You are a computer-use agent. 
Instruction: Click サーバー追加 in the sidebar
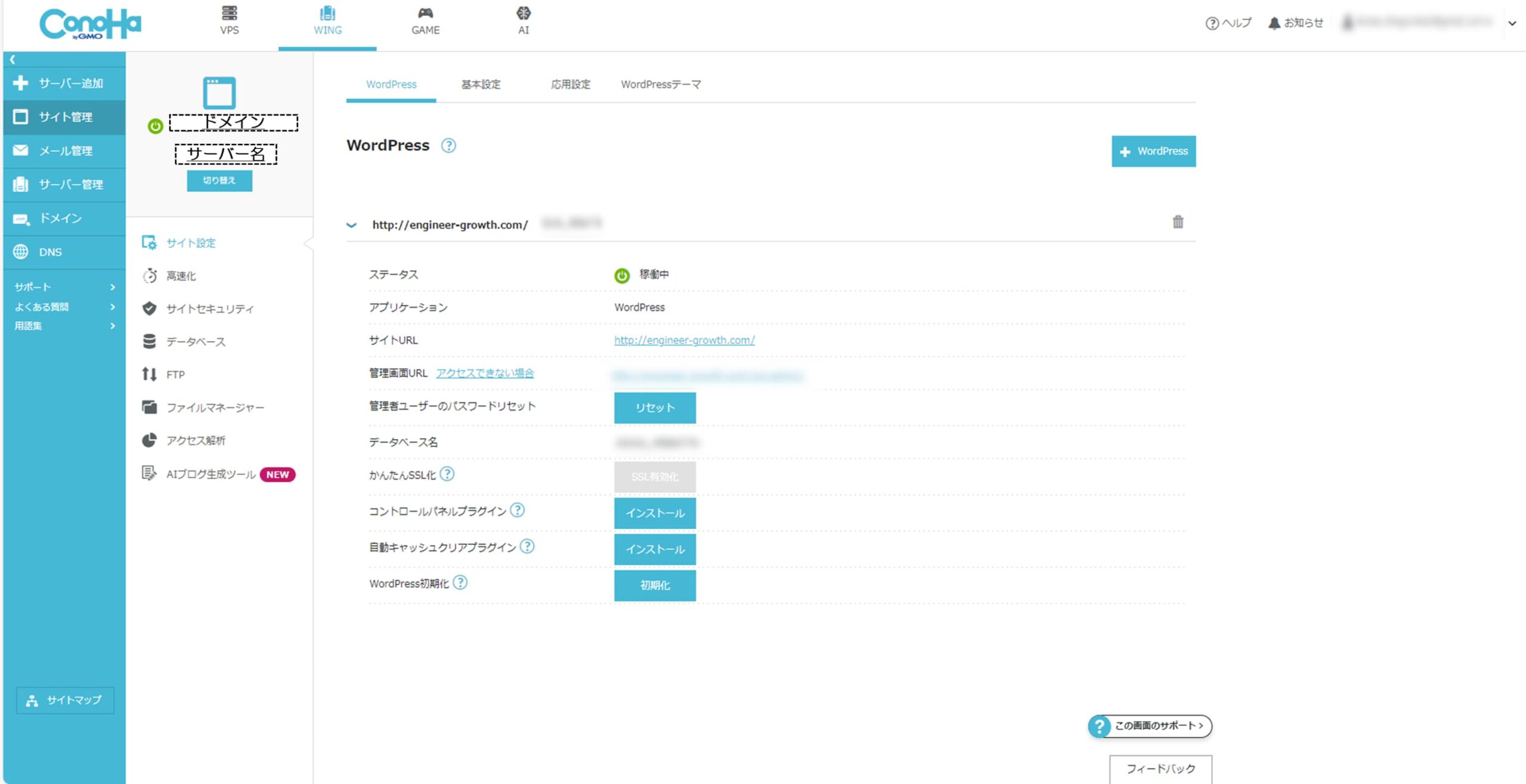(x=64, y=83)
